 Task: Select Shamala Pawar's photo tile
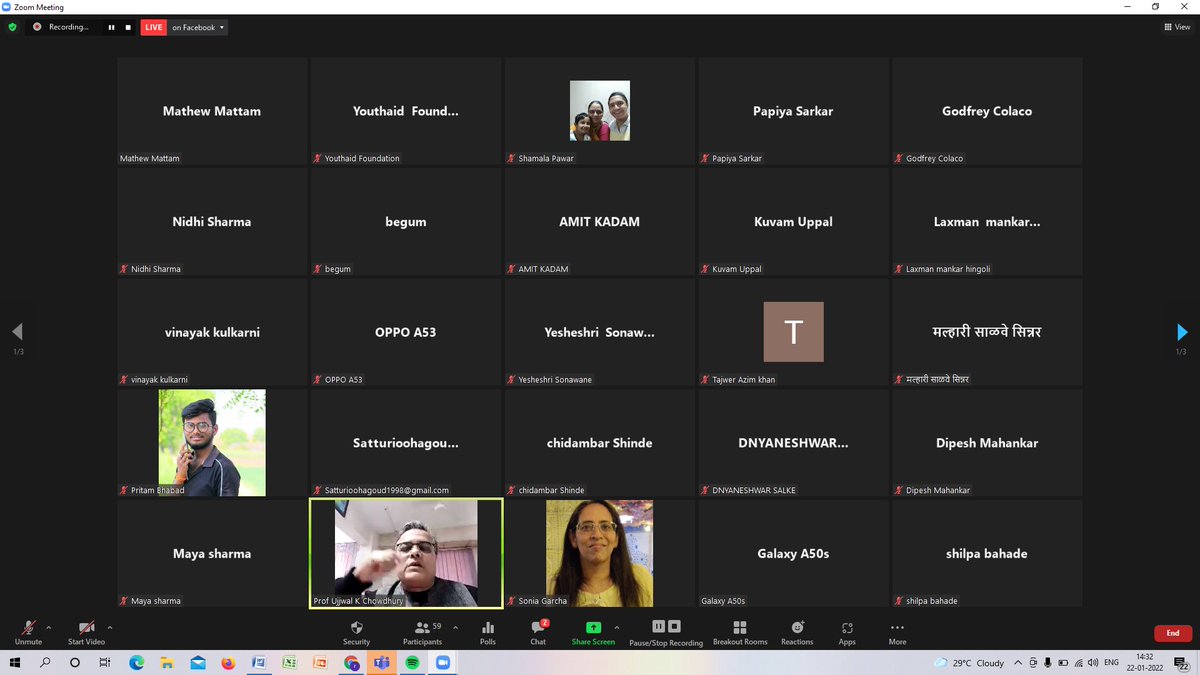[x=599, y=110]
